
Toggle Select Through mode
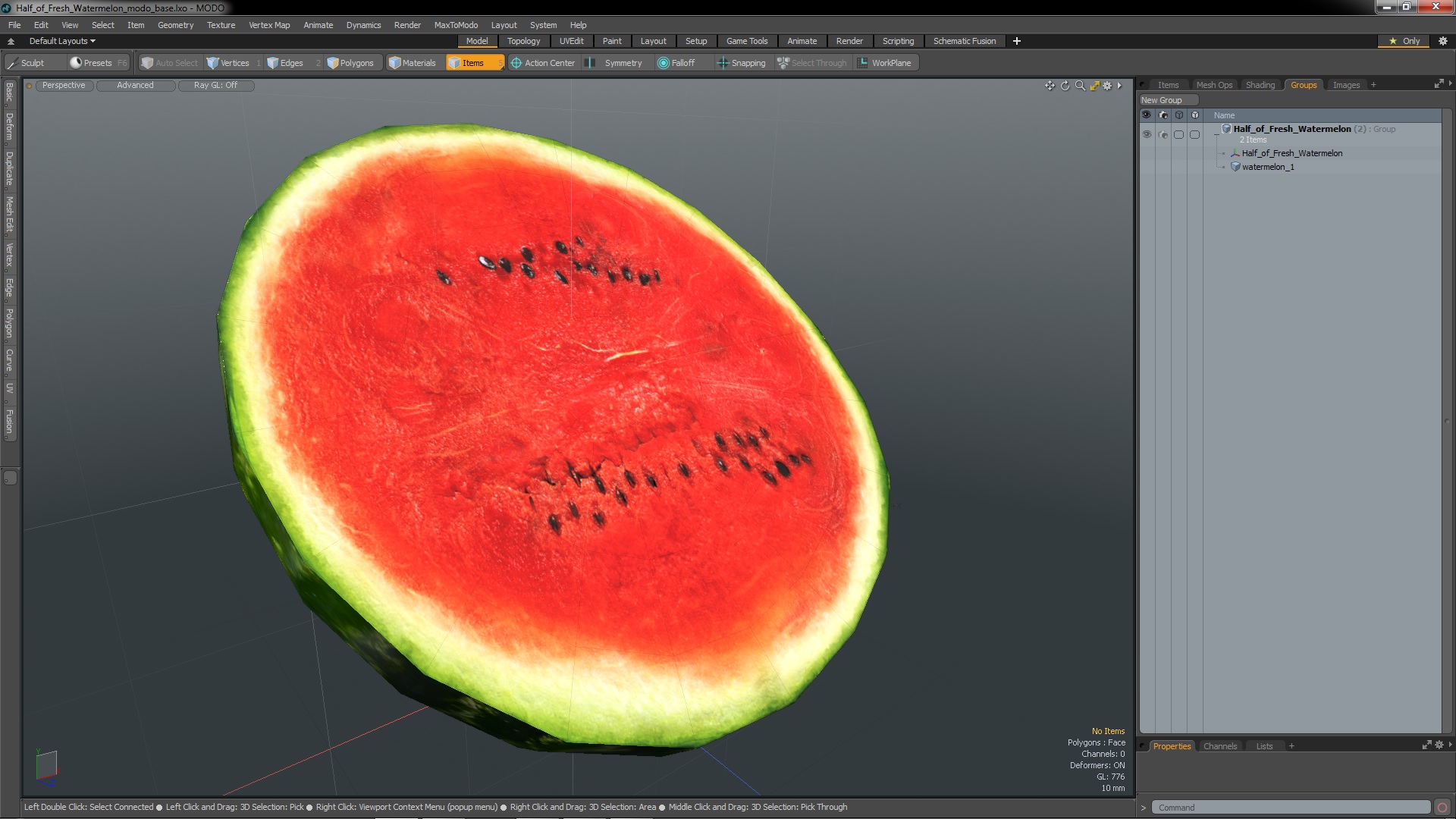(x=812, y=63)
